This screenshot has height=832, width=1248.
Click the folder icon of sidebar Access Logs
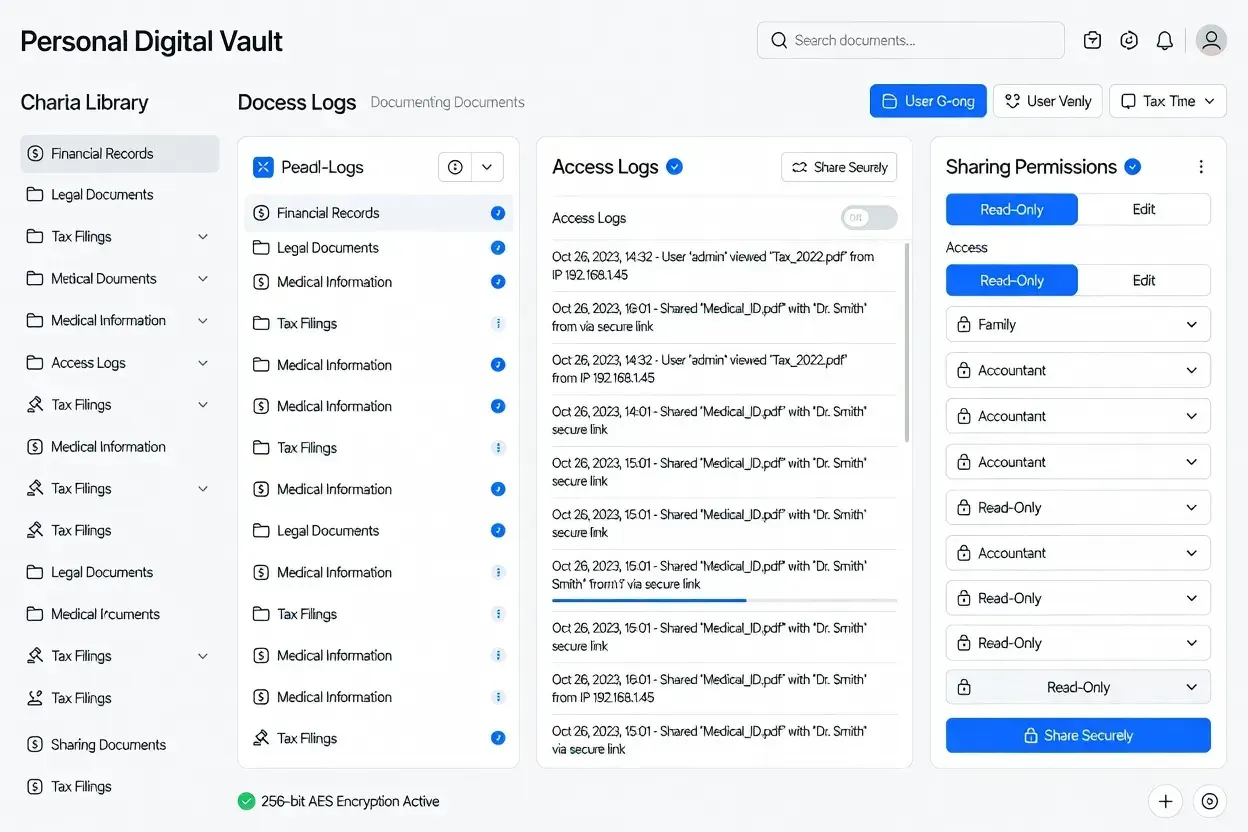[x=35, y=363]
